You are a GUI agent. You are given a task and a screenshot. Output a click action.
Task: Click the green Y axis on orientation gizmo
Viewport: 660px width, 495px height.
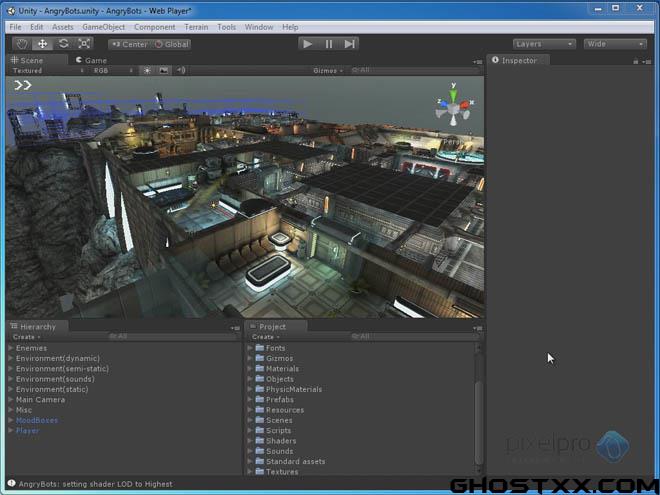coord(453,93)
